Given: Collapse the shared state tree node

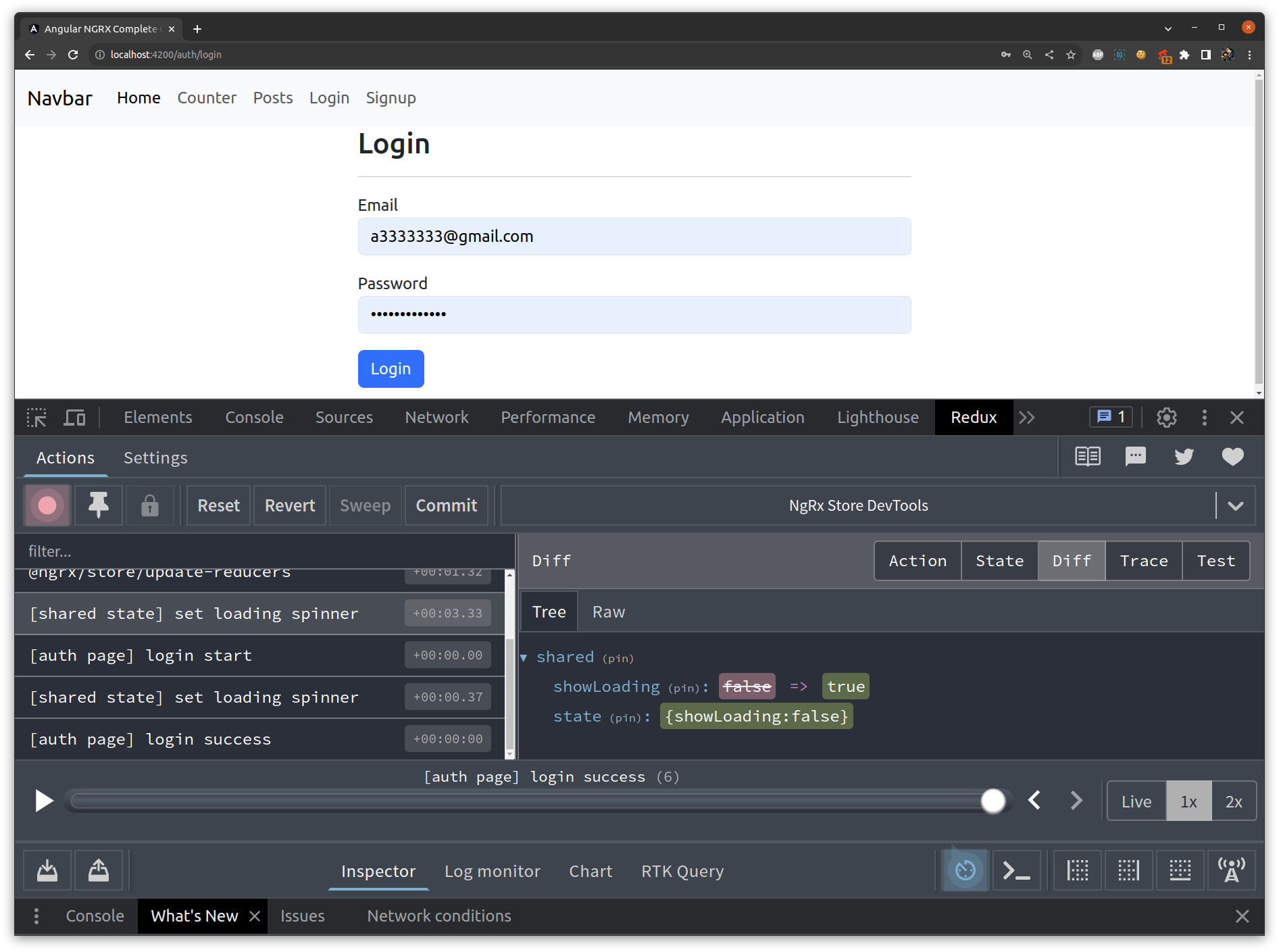Looking at the screenshot, I should [x=524, y=657].
